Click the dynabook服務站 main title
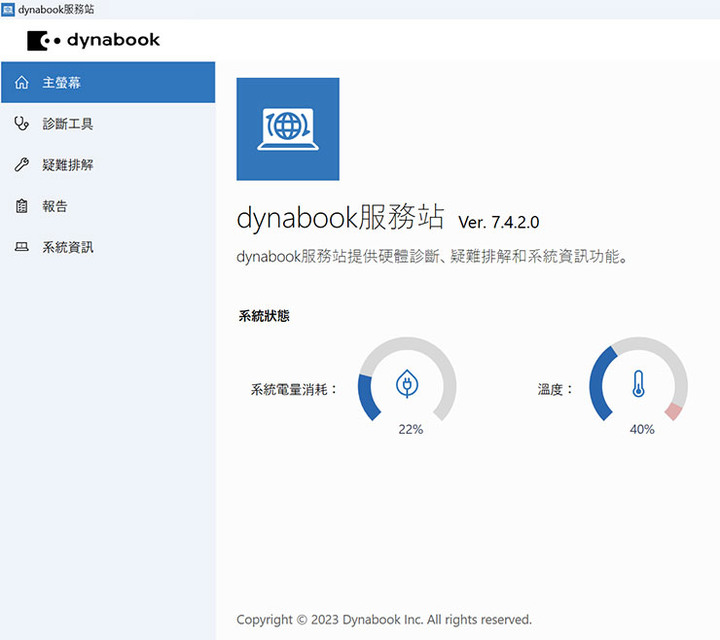The width and height of the screenshot is (720, 640). [340, 217]
